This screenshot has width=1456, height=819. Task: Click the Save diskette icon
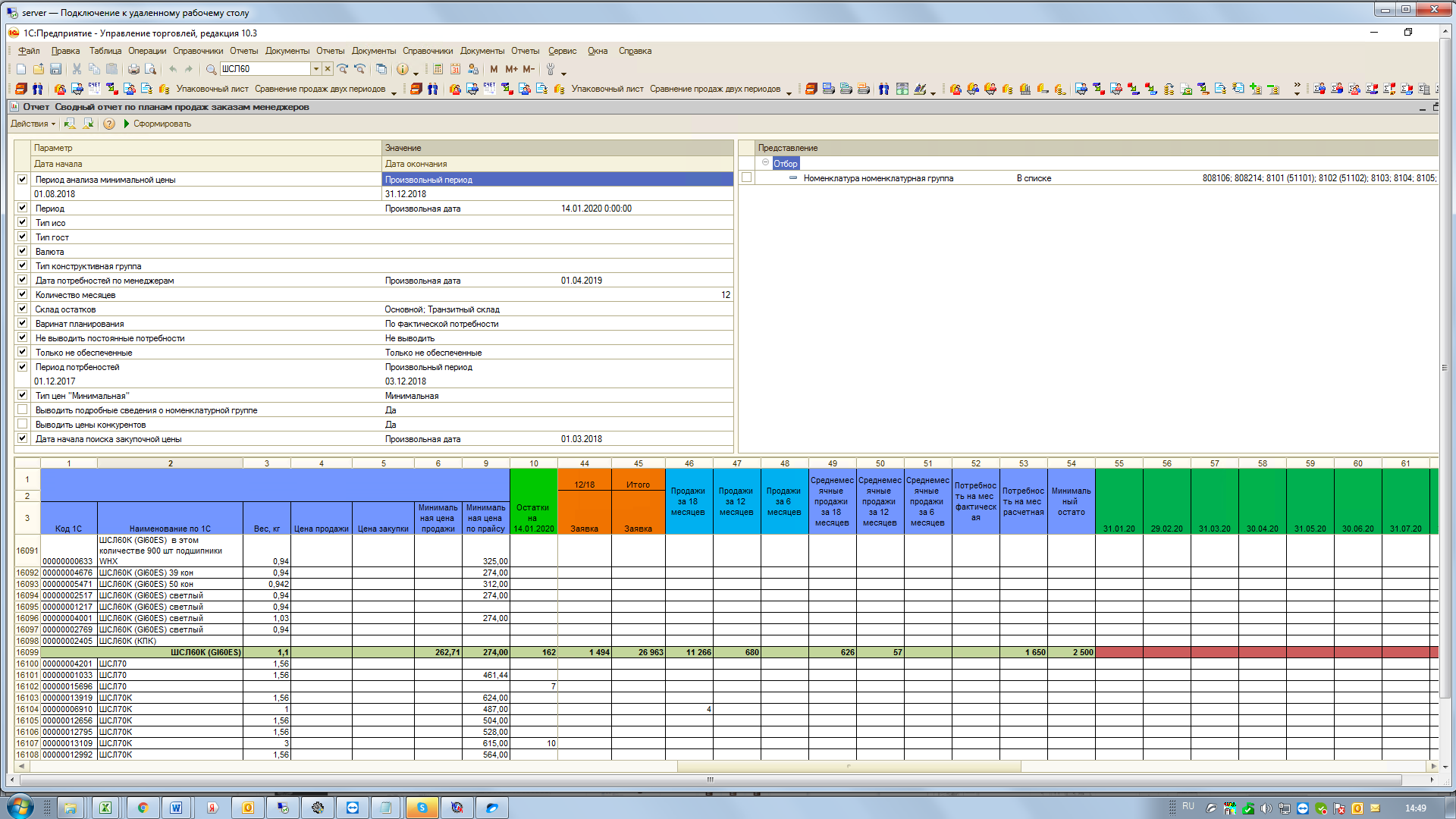pos(55,69)
